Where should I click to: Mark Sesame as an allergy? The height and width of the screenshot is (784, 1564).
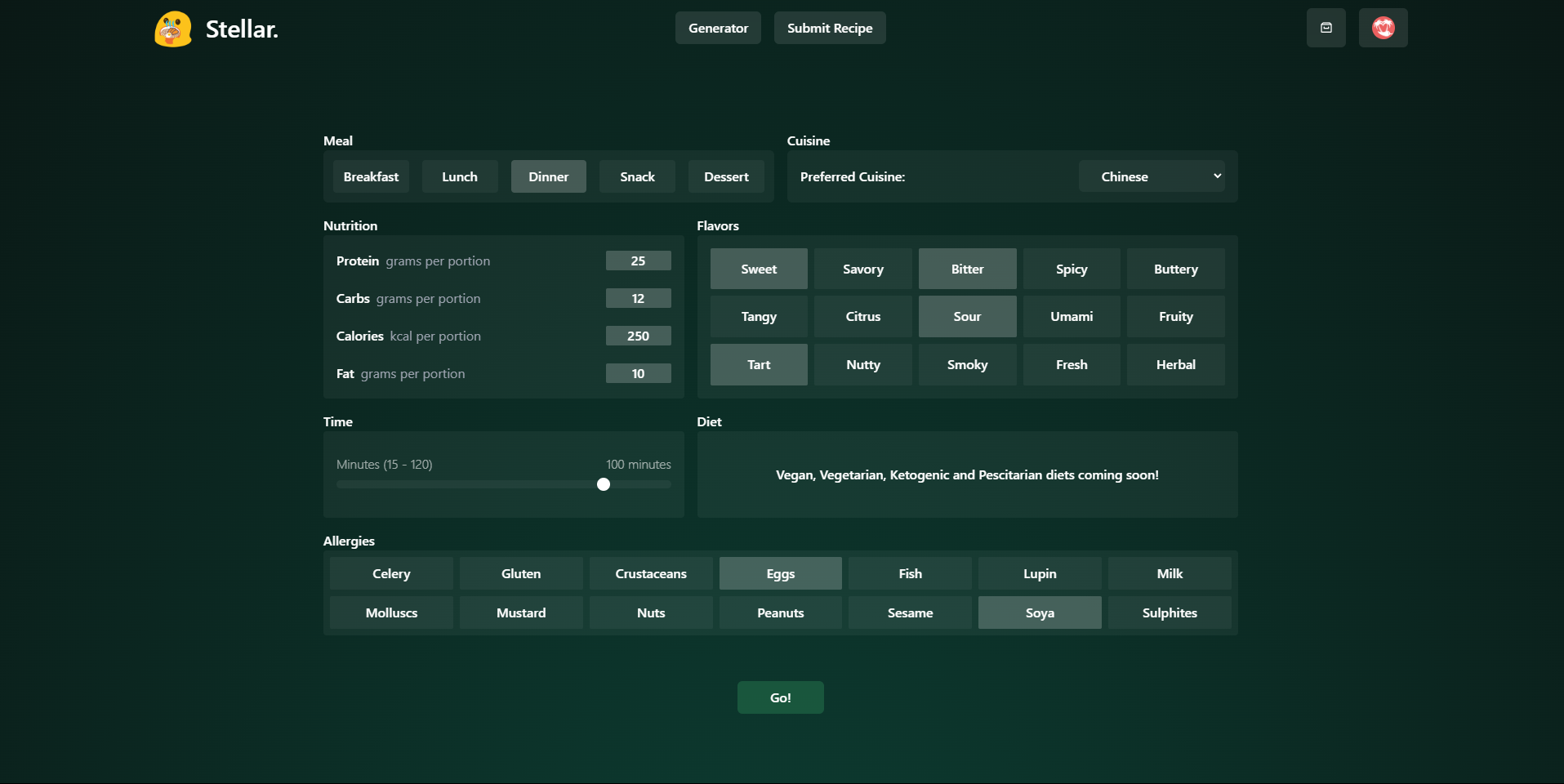pos(911,612)
